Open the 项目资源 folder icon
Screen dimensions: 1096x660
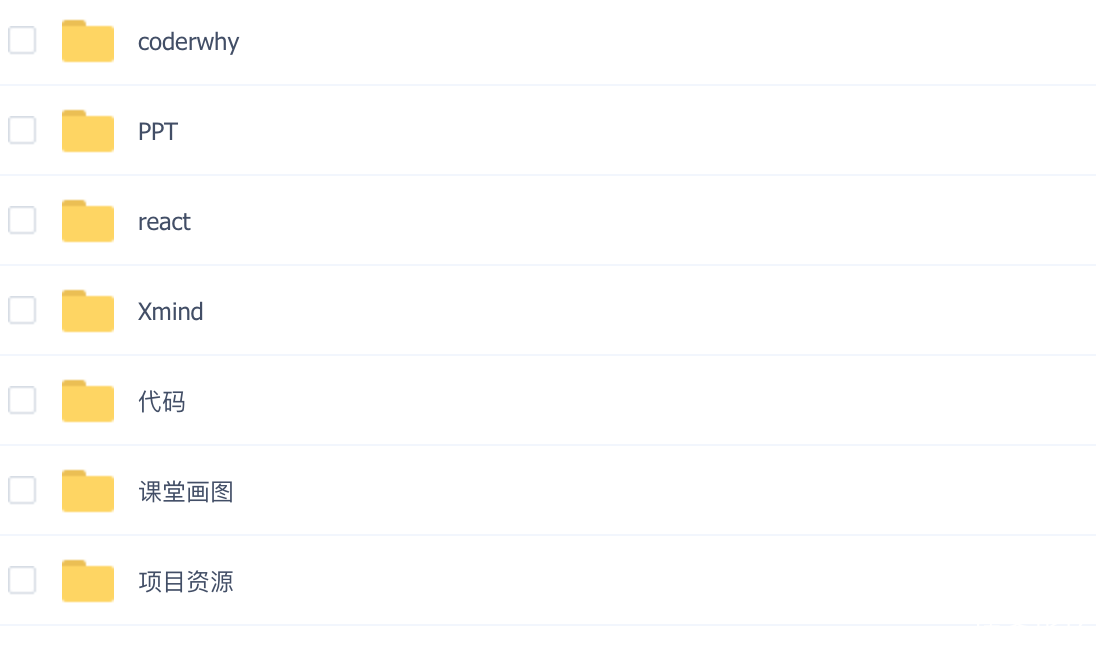tap(88, 581)
